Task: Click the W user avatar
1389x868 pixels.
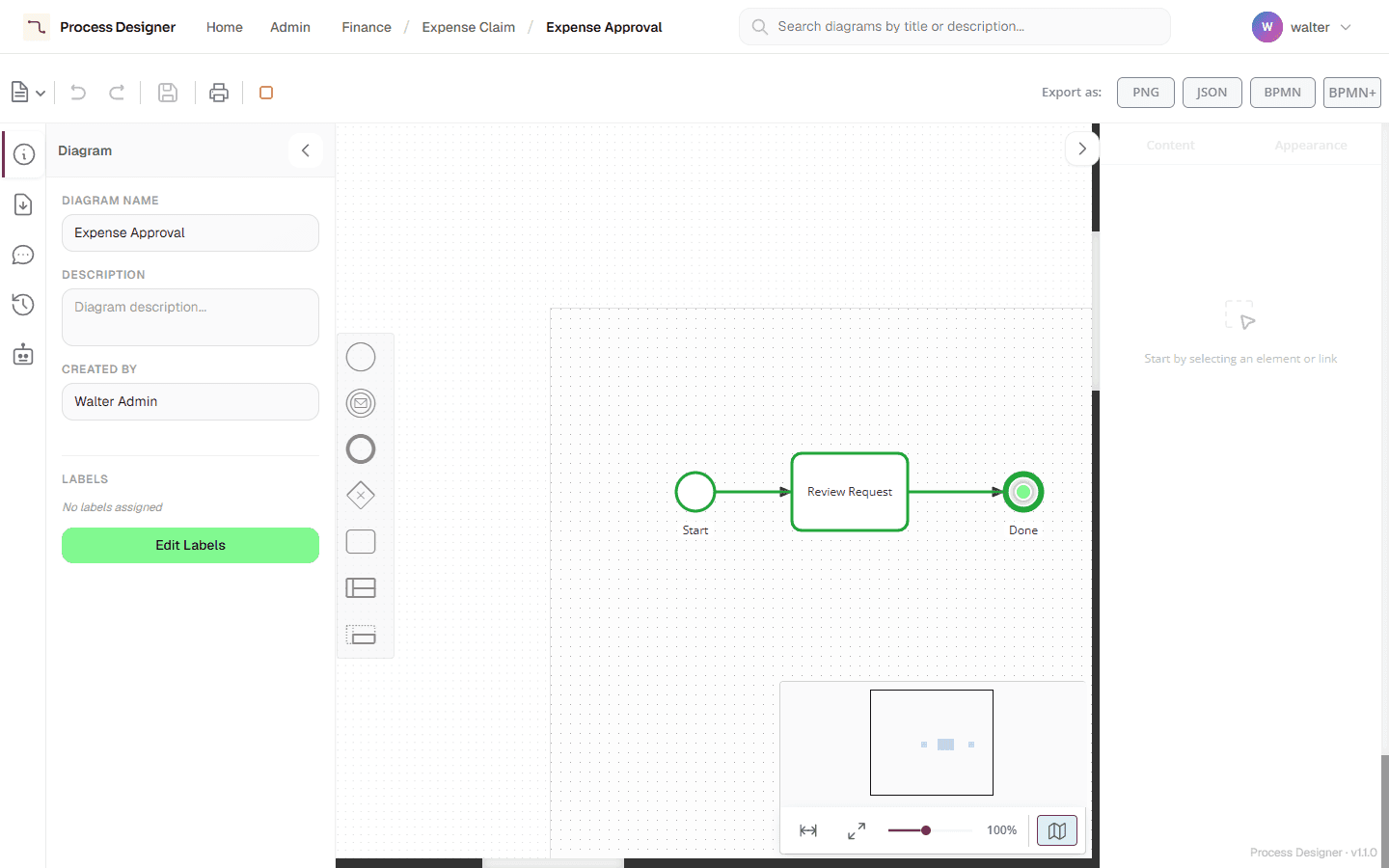Action: [x=1267, y=27]
